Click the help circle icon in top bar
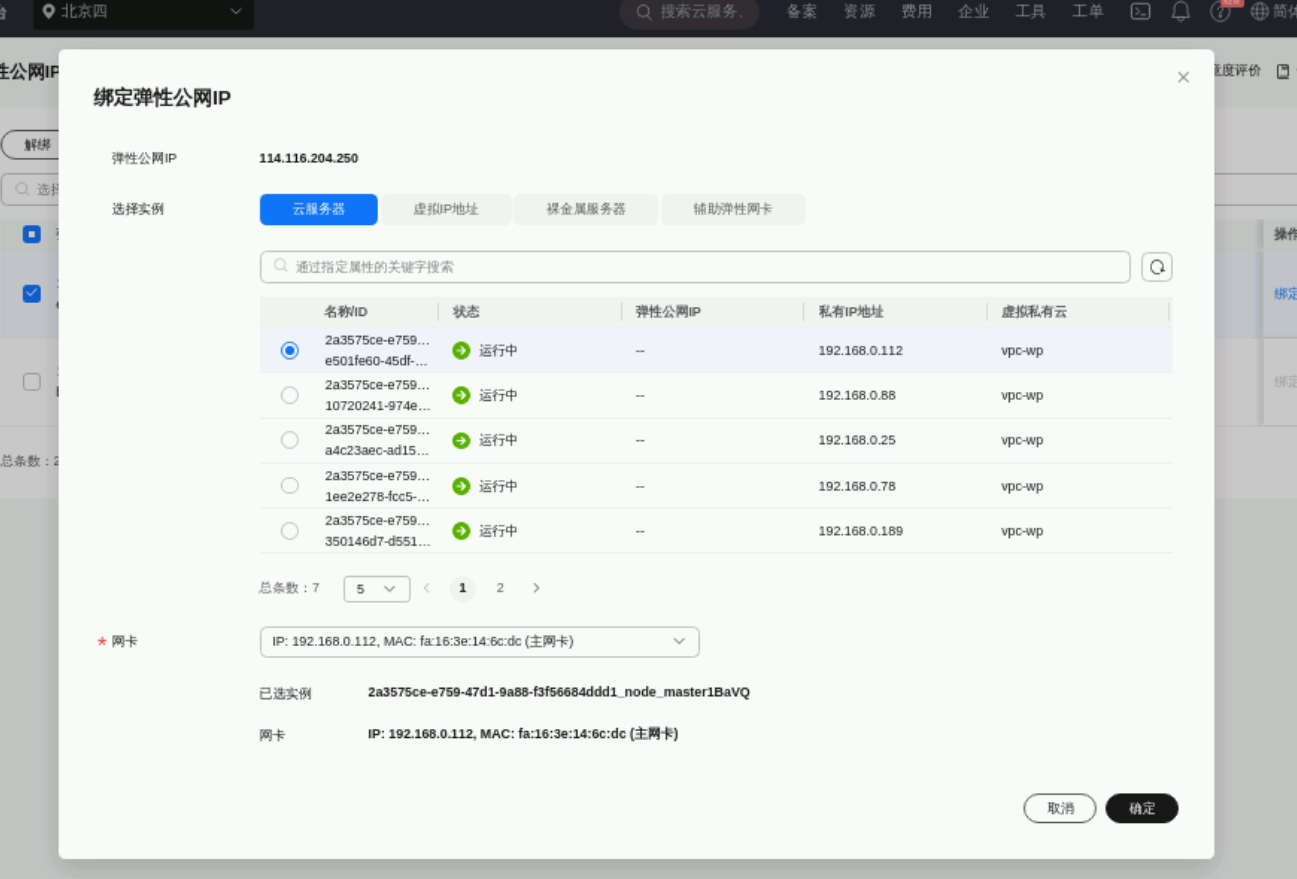Image resolution: width=1297 pixels, height=879 pixels. pos(1220,12)
